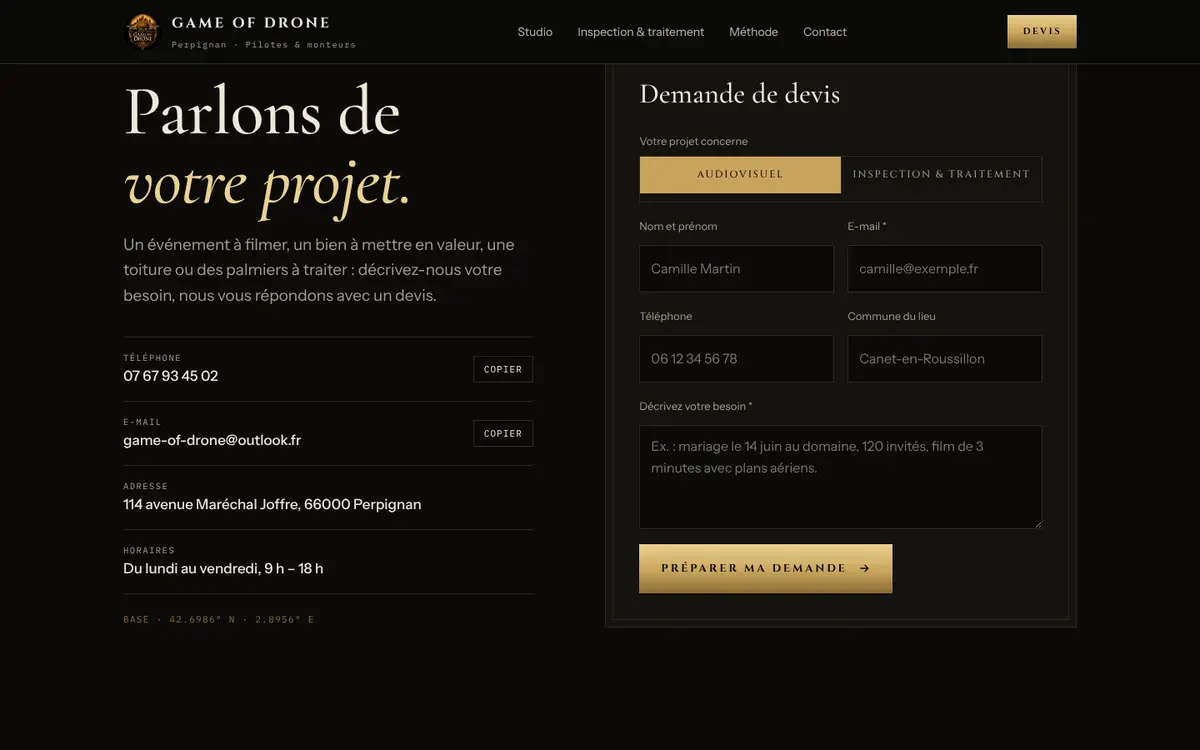The height and width of the screenshot is (750, 1200).
Task: Click phone number 07 67 93 45 02
Action: pos(171,376)
